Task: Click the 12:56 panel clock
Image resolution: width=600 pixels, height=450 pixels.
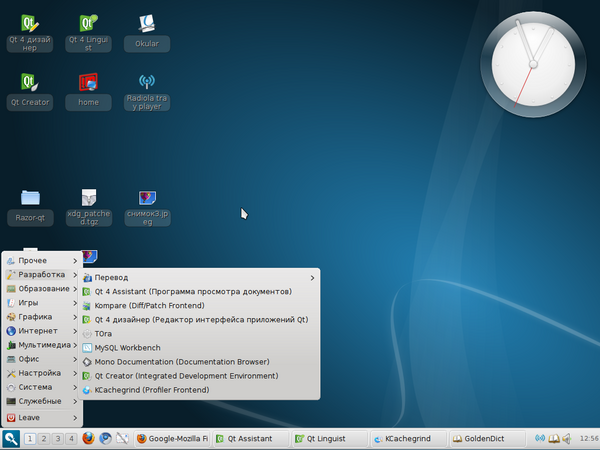Action: (589, 439)
